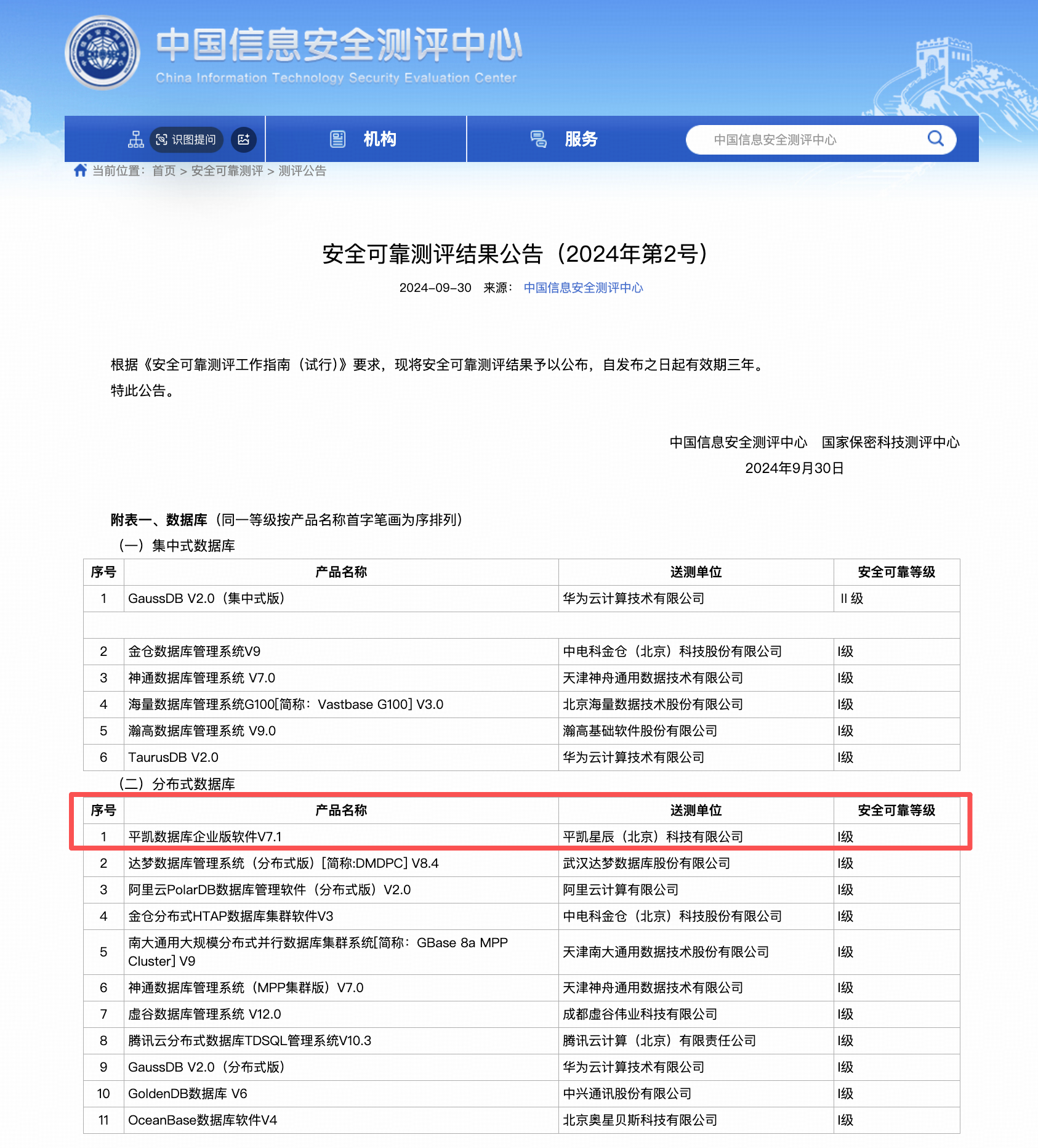Click the II 级 rating cell
Viewport: 1038px width, 1148px height.
coord(896,599)
